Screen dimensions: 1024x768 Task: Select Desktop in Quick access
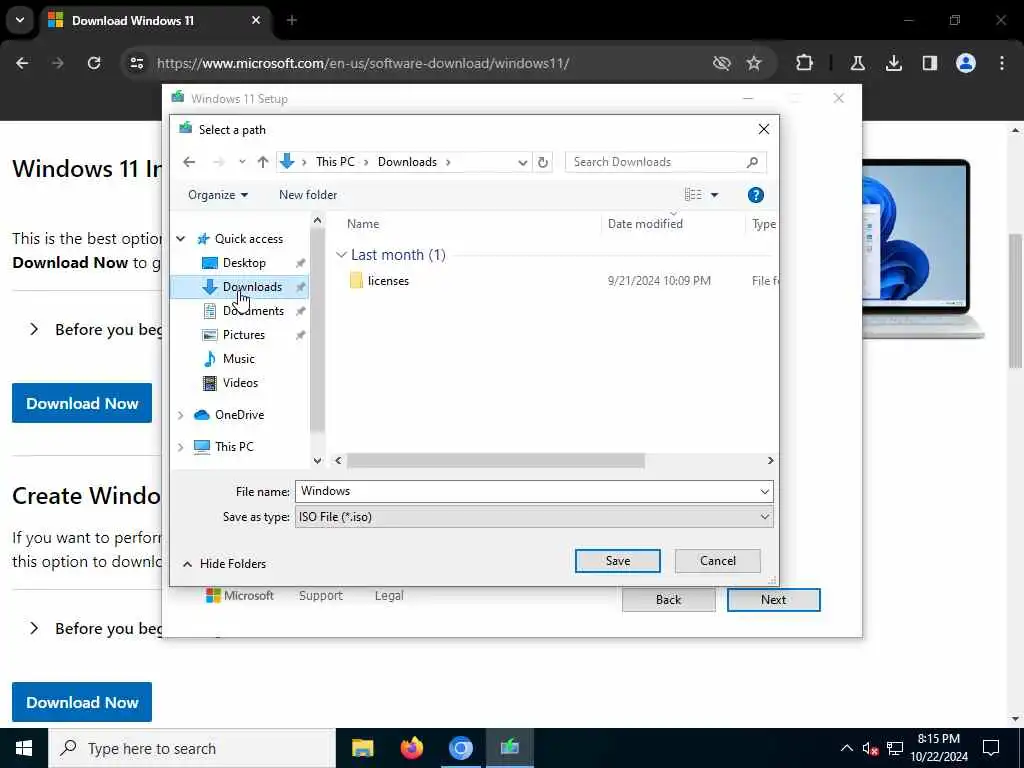tap(244, 263)
